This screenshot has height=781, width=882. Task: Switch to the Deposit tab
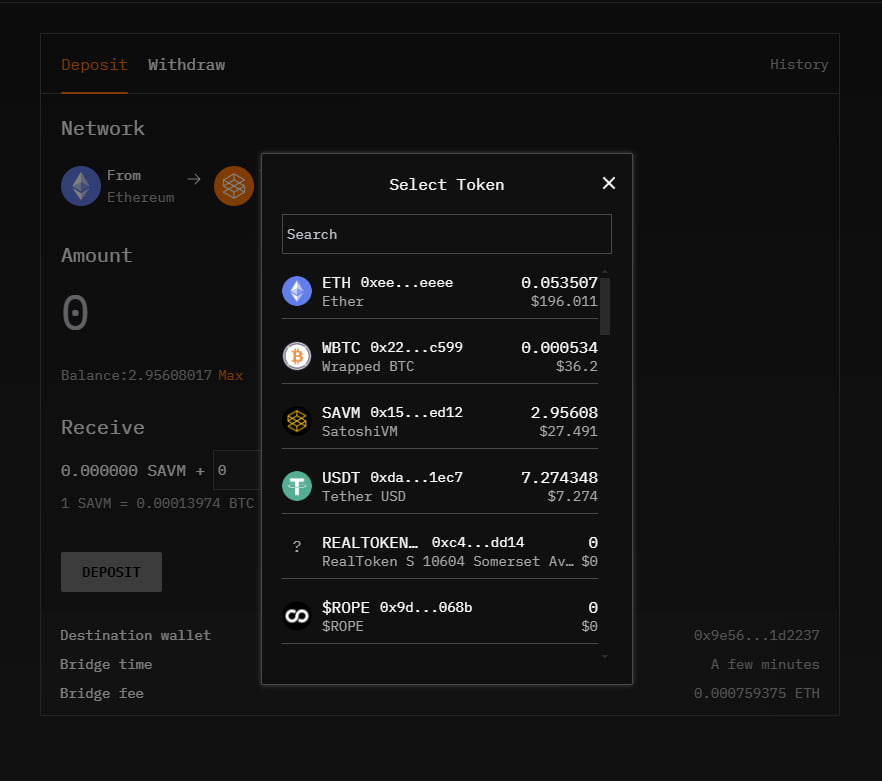pyautogui.click(x=94, y=65)
